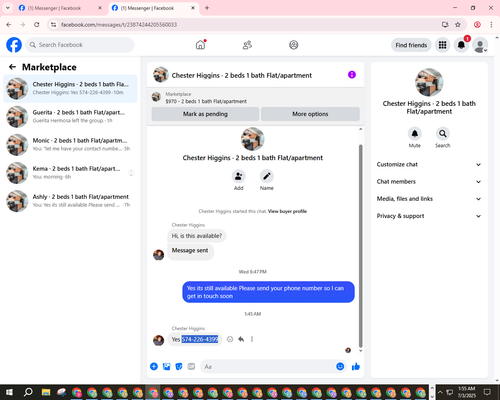This screenshot has width=500, height=400.
Task: Open the Guerita conversation in list
Action: point(70,117)
